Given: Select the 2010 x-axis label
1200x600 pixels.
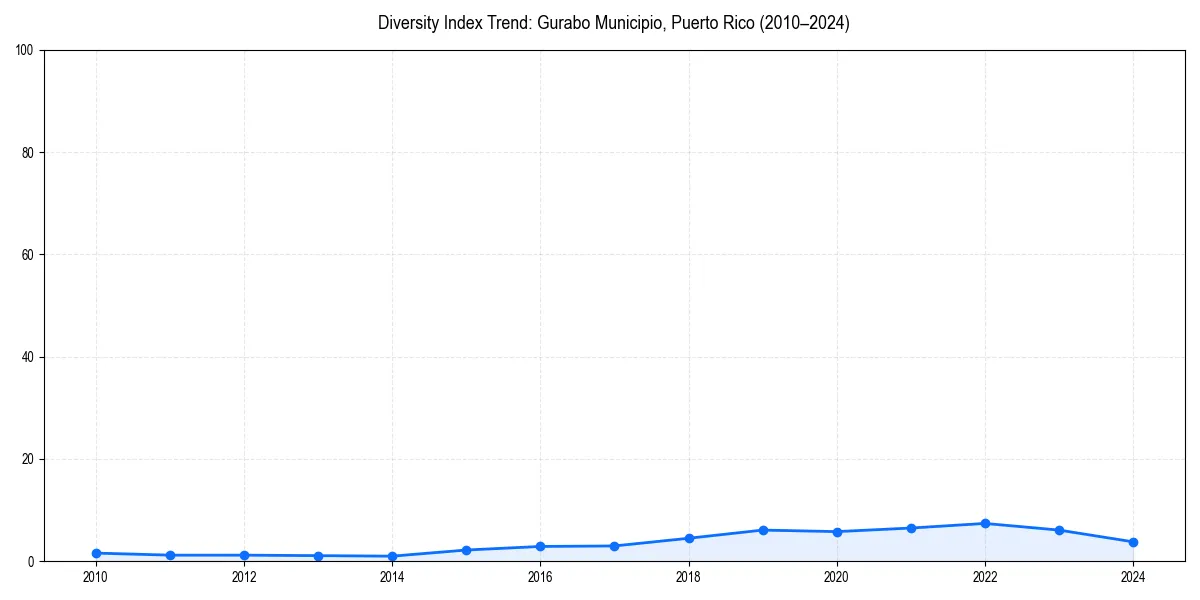Looking at the screenshot, I should click(95, 577).
